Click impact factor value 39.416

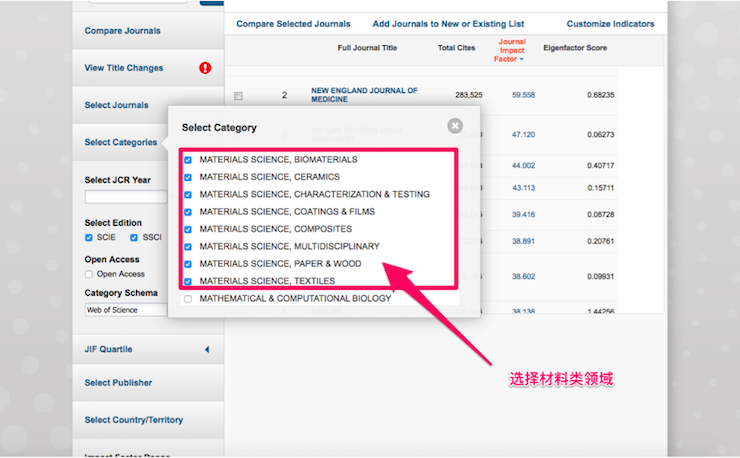click(523, 214)
